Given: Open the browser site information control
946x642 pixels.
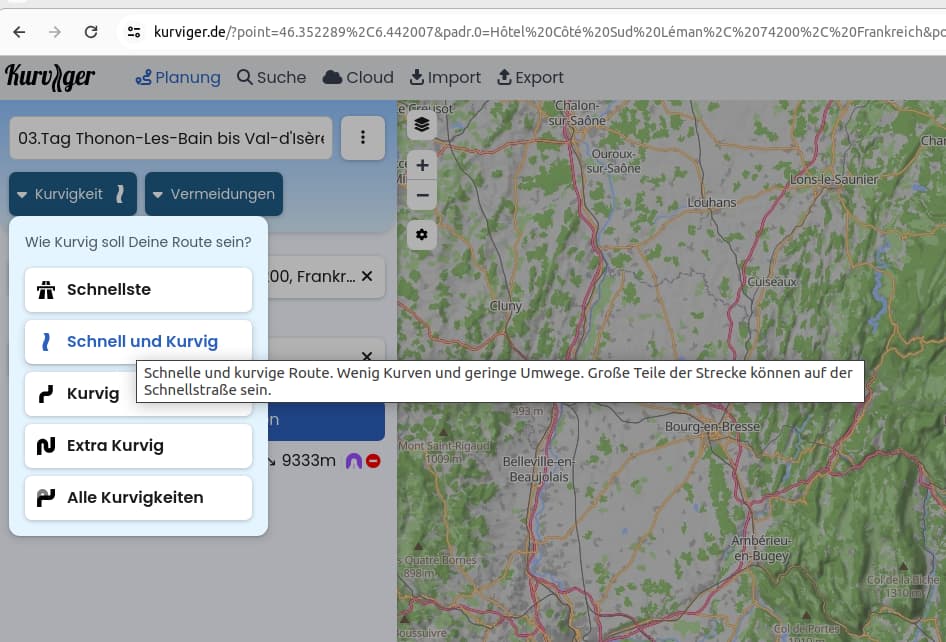Looking at the screenshot, I should 134,32.
